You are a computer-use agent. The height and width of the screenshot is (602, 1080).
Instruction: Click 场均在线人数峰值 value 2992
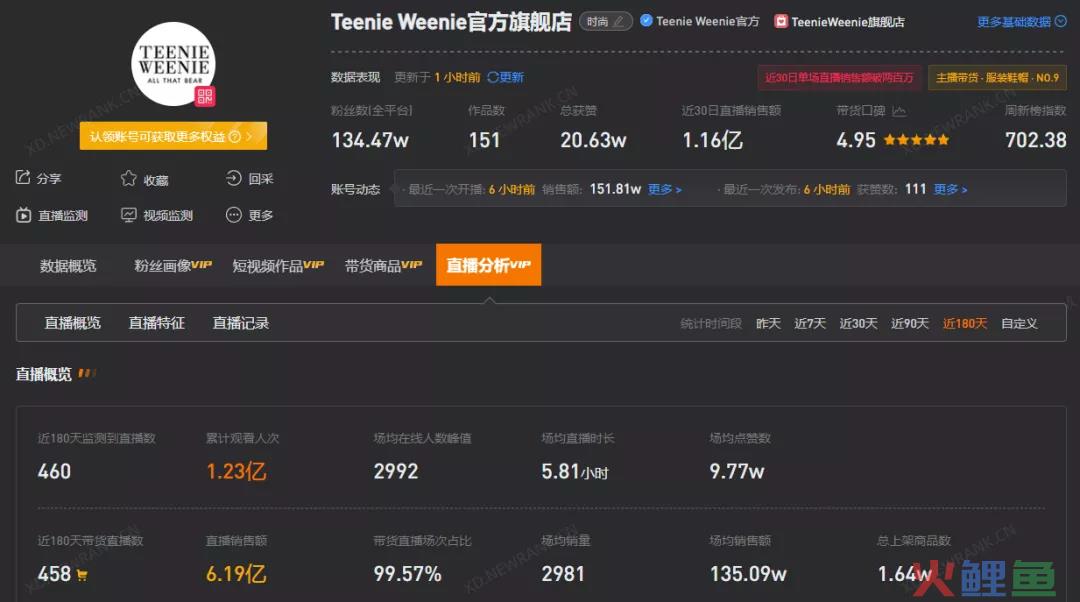click(x=395, y=472)
